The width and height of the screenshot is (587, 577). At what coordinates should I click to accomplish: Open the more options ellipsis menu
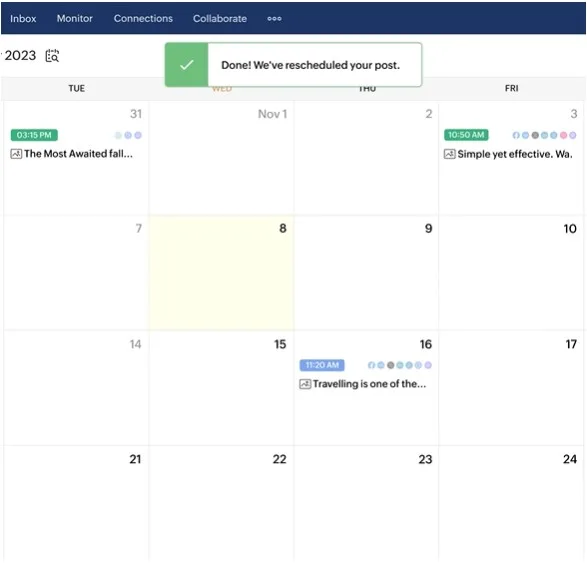pyautogui.click(x=274, y=18)
